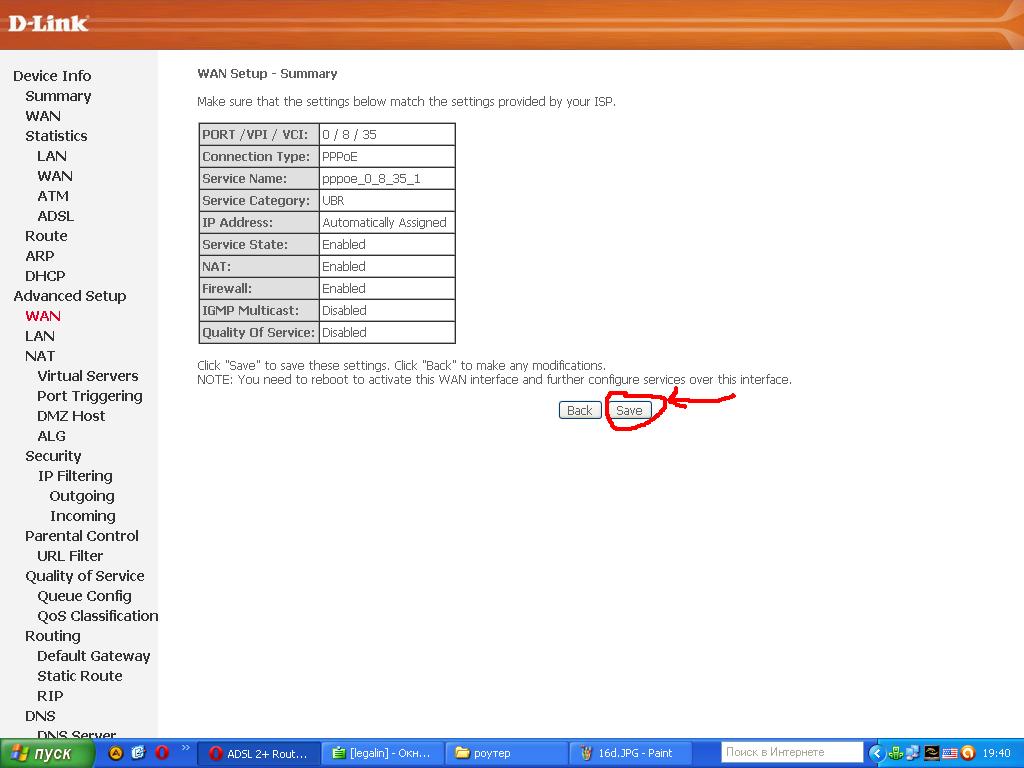The image size is (1024, 768).
Task: Click the green network tray icon
Action: [x=897, y=753]
